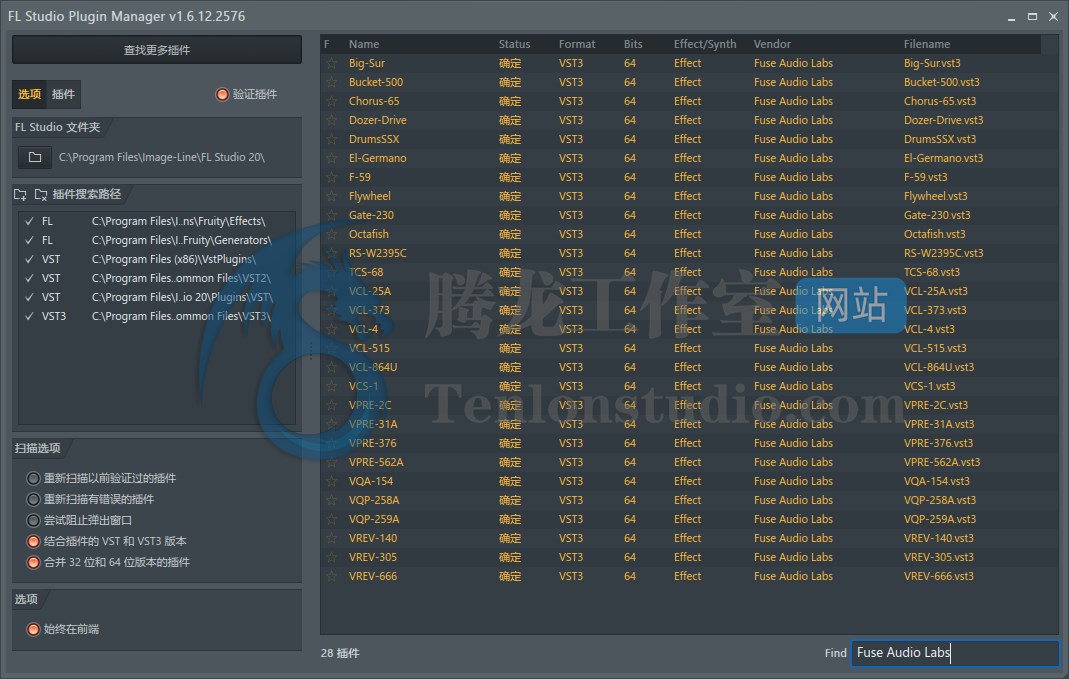
Task: Select the FL Studio folder path text
Action: coord(162,157)
